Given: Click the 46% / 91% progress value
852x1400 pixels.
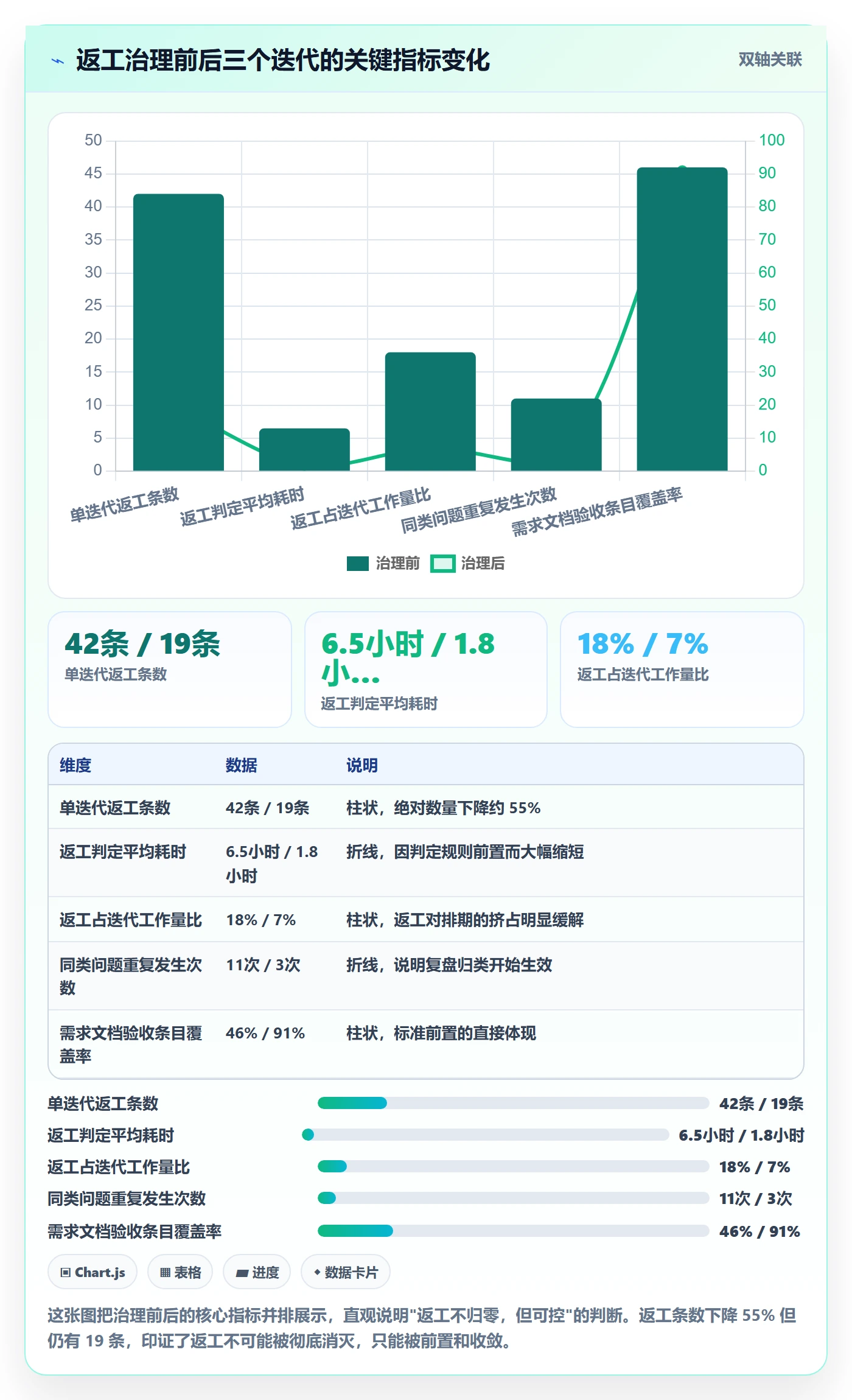Looking at the screenshot, I should [759, 1231].
